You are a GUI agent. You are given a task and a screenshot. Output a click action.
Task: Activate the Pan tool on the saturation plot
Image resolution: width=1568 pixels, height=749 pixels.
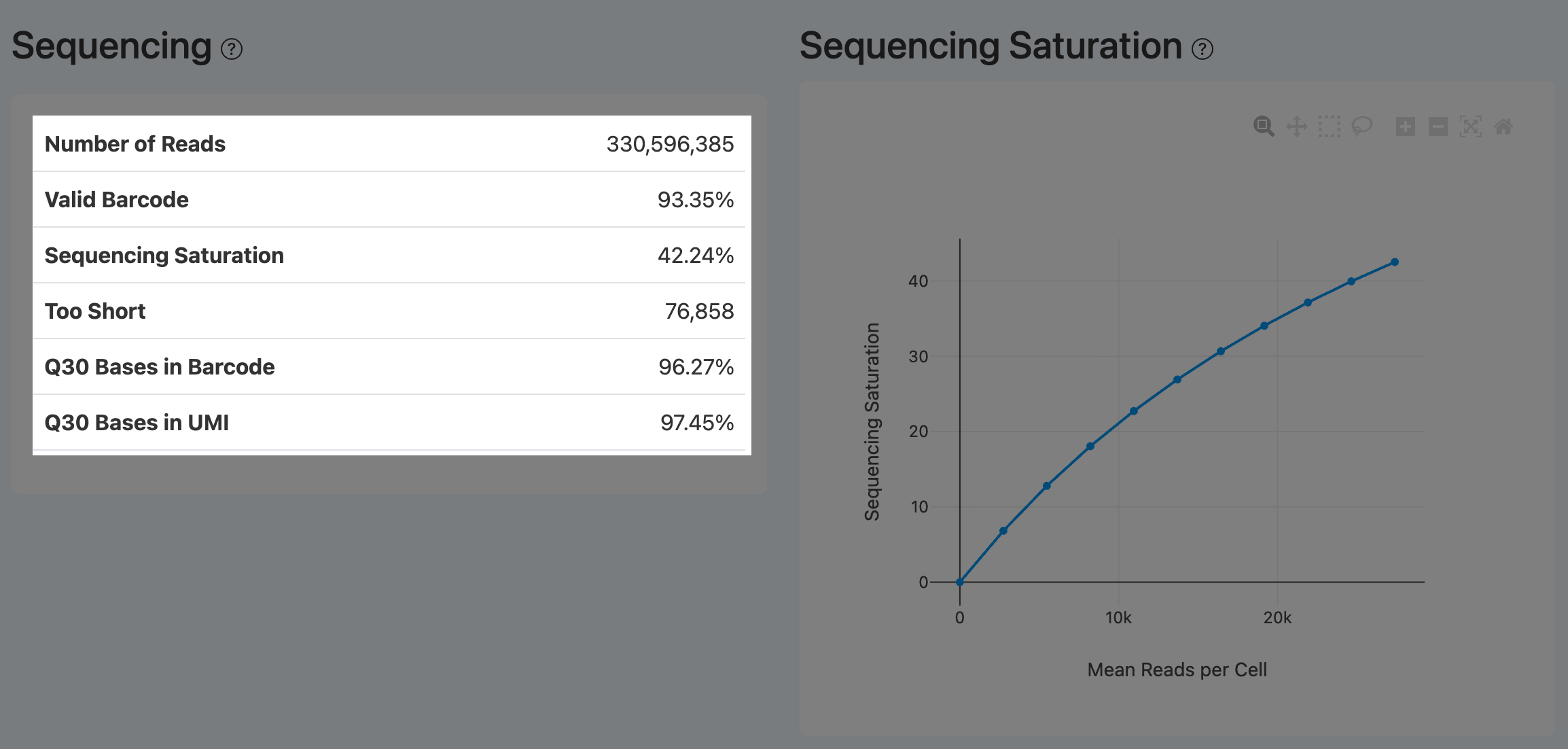point(1296,126)
